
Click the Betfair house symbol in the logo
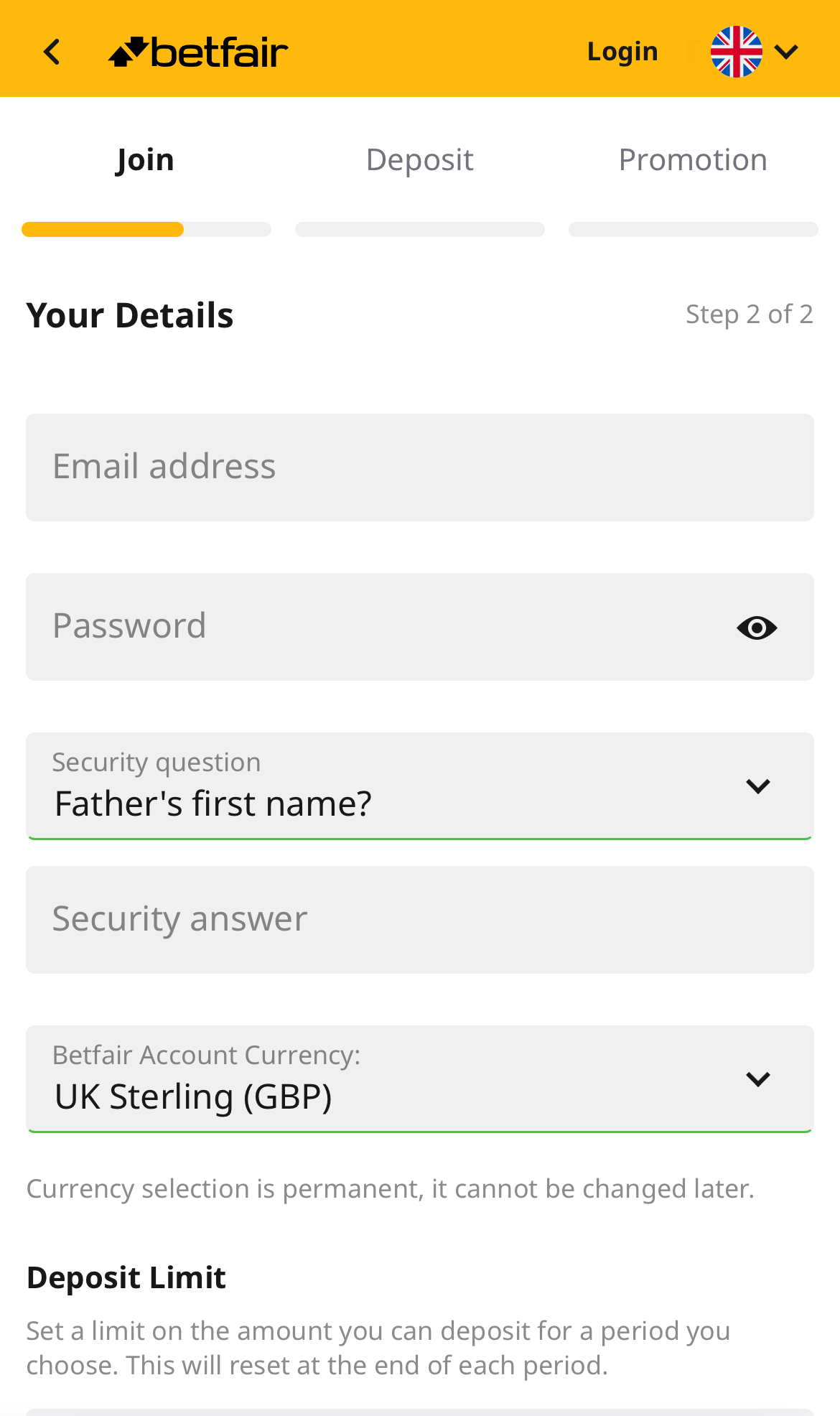pyautogui.click(x=128, y=50)
